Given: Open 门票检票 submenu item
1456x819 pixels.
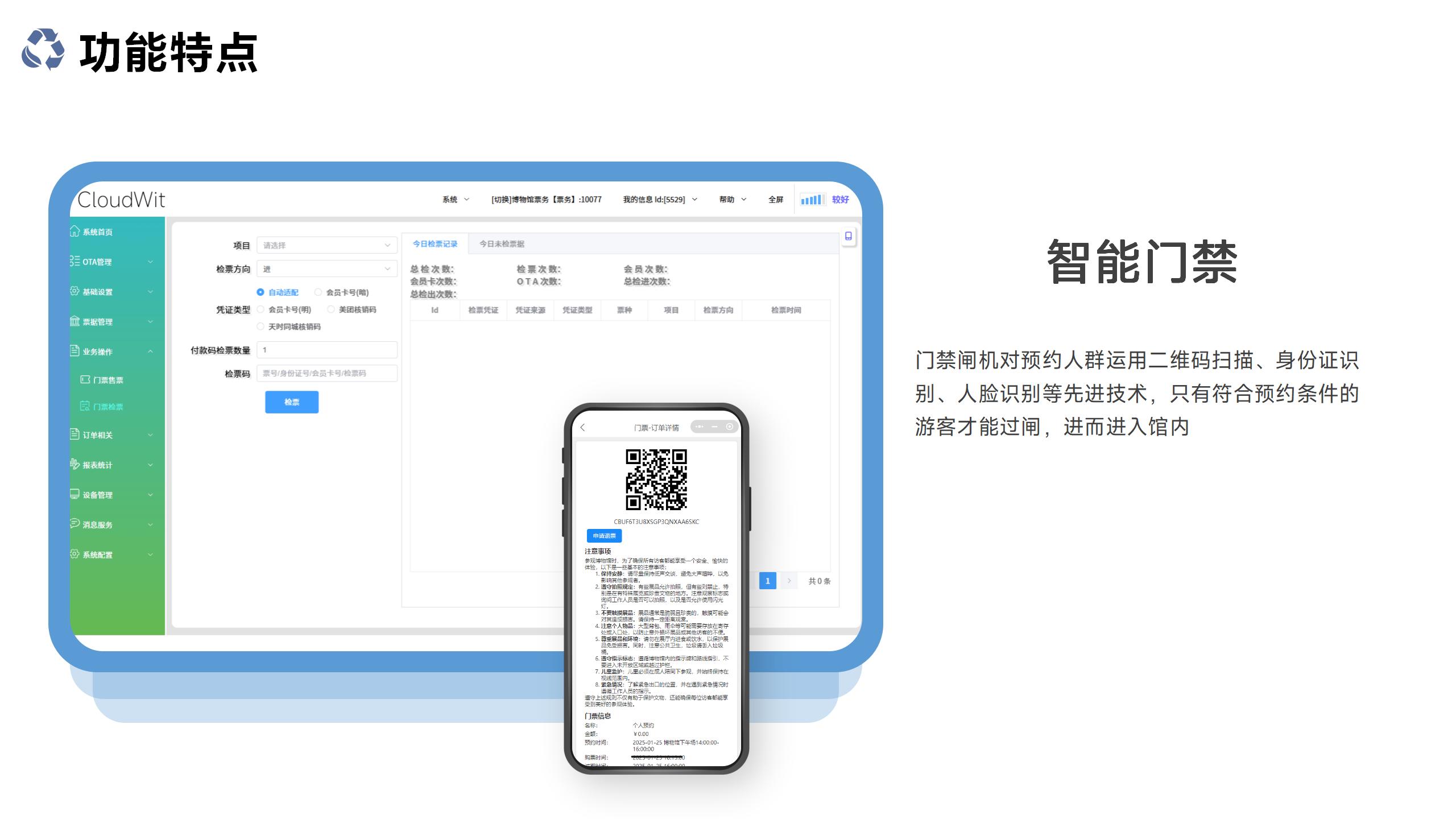Looking at the screenshot, I should click(x=108, y=407).
